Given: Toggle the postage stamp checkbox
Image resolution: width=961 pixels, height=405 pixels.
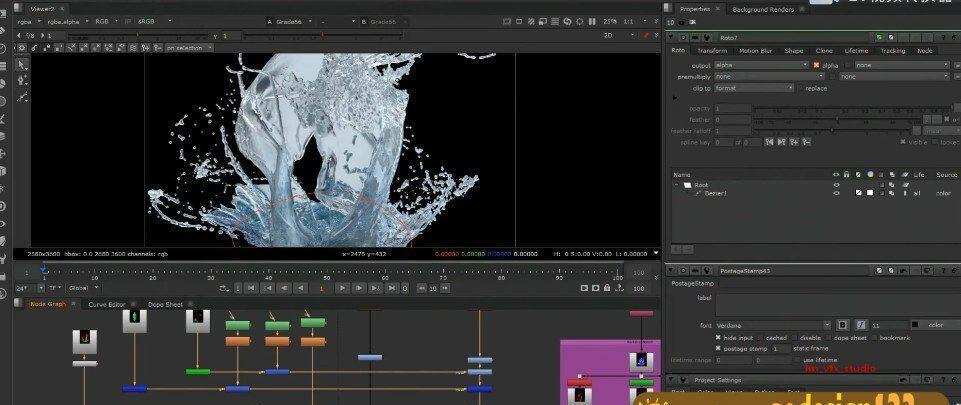Looking at the screenshot, I should coord(718,349).
